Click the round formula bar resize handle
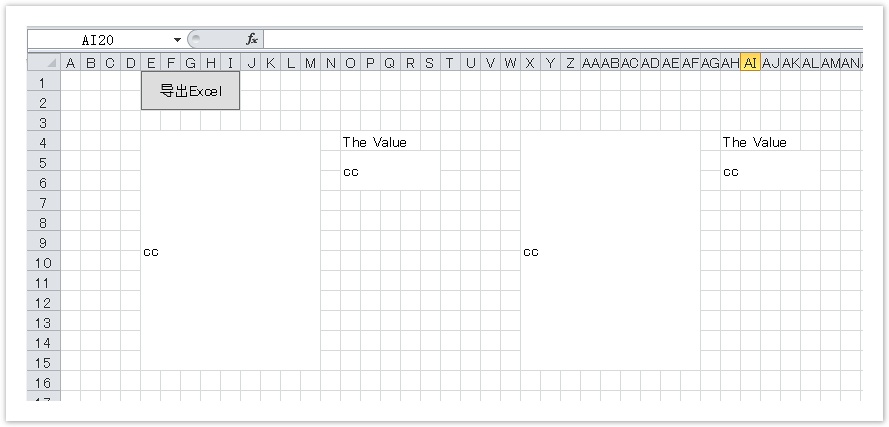Image resolution: width=889 pixels, height=427 pixels. point(195,39)
